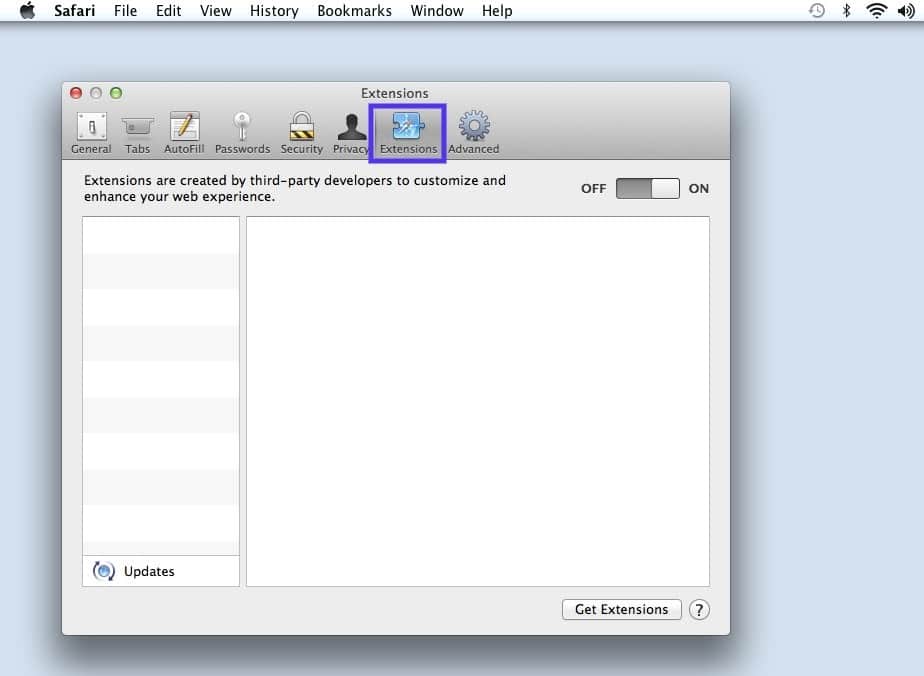Switch to the Tabs preferences pane

tap(137, 130)
